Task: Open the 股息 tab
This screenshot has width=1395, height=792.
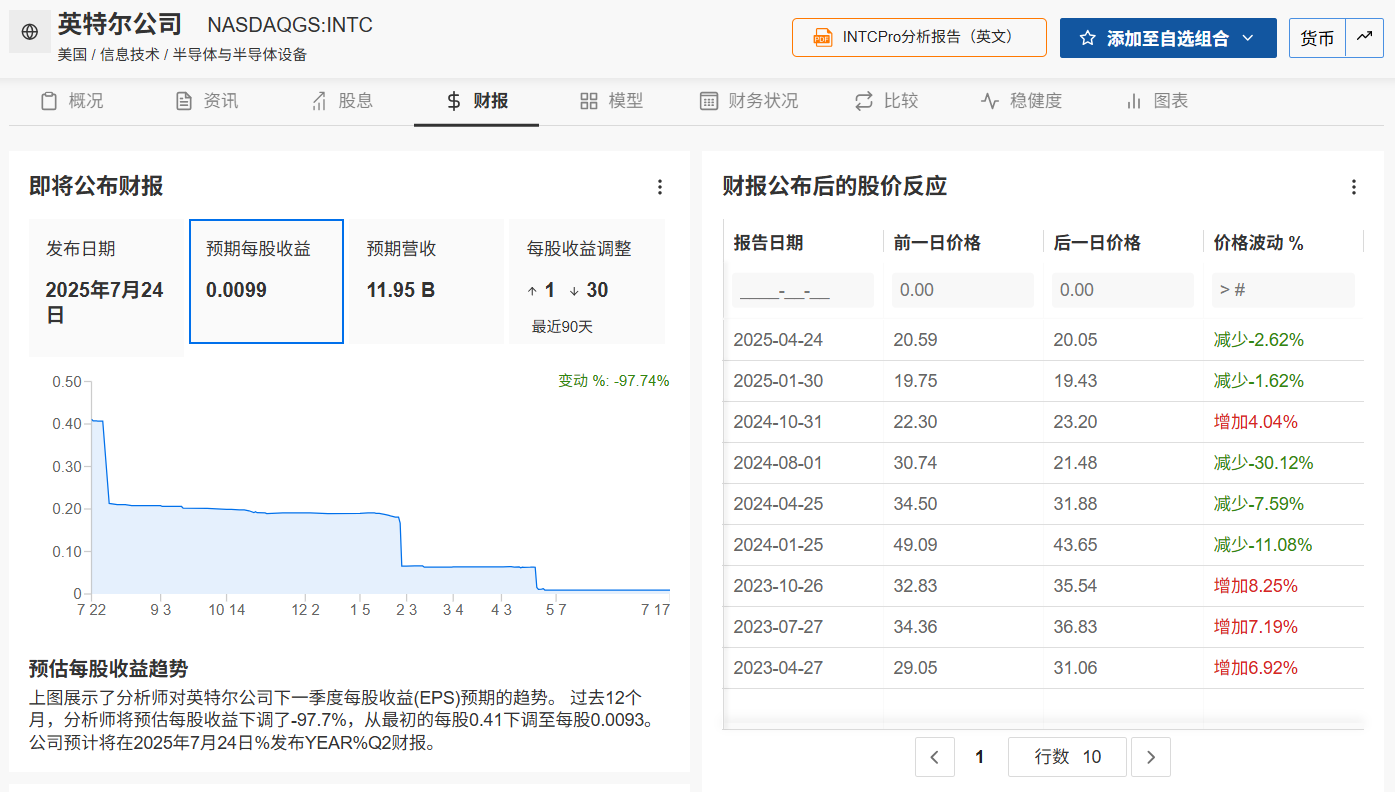Action: pos(342,101)
